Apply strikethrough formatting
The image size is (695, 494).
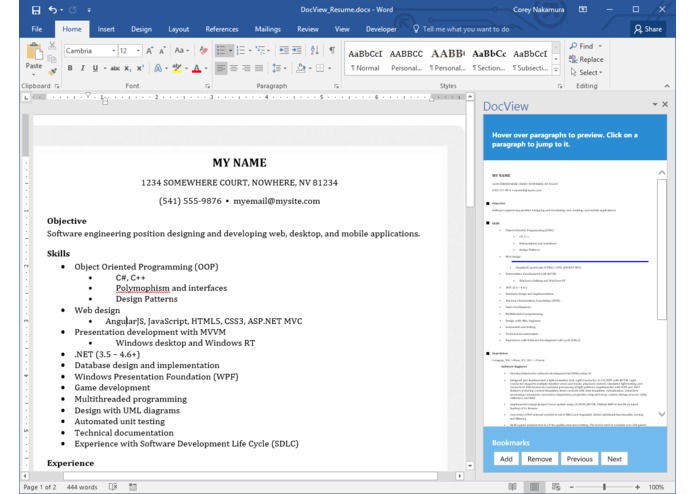(115, 68)
